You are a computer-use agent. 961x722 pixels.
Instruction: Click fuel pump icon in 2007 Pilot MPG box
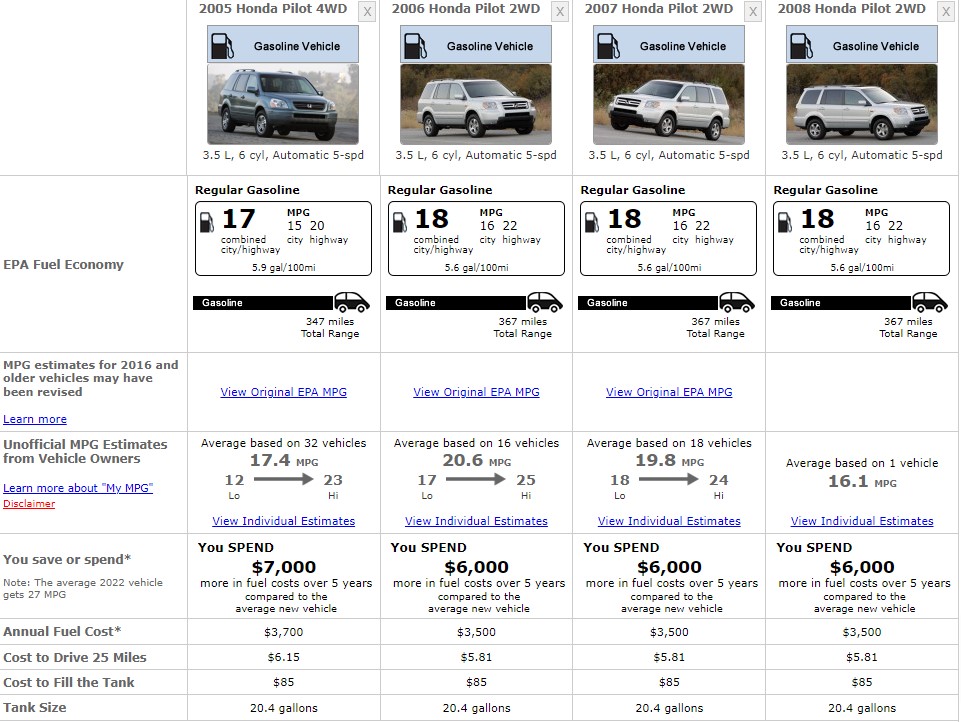tap(592, 222)
